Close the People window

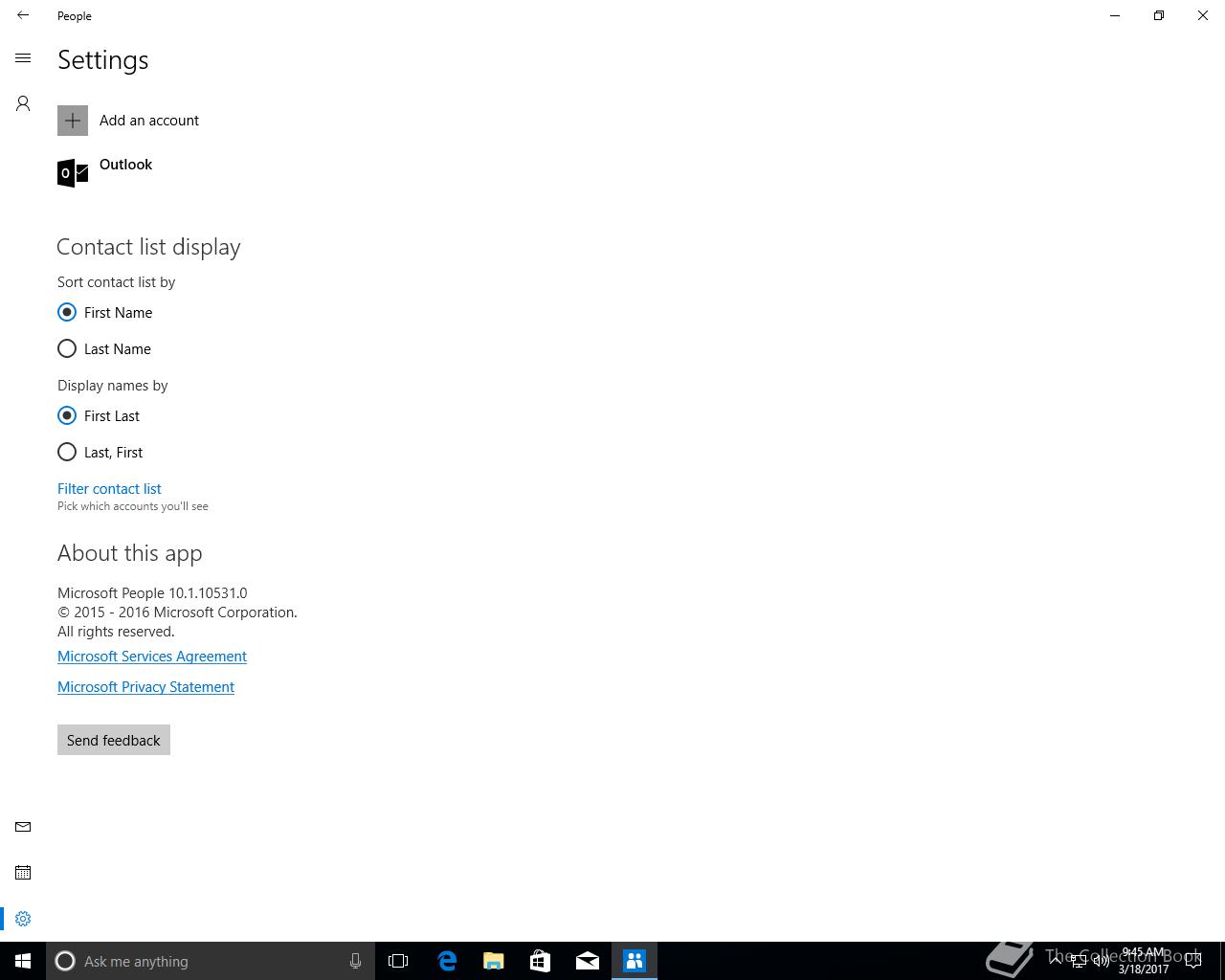pos(1203,15)
